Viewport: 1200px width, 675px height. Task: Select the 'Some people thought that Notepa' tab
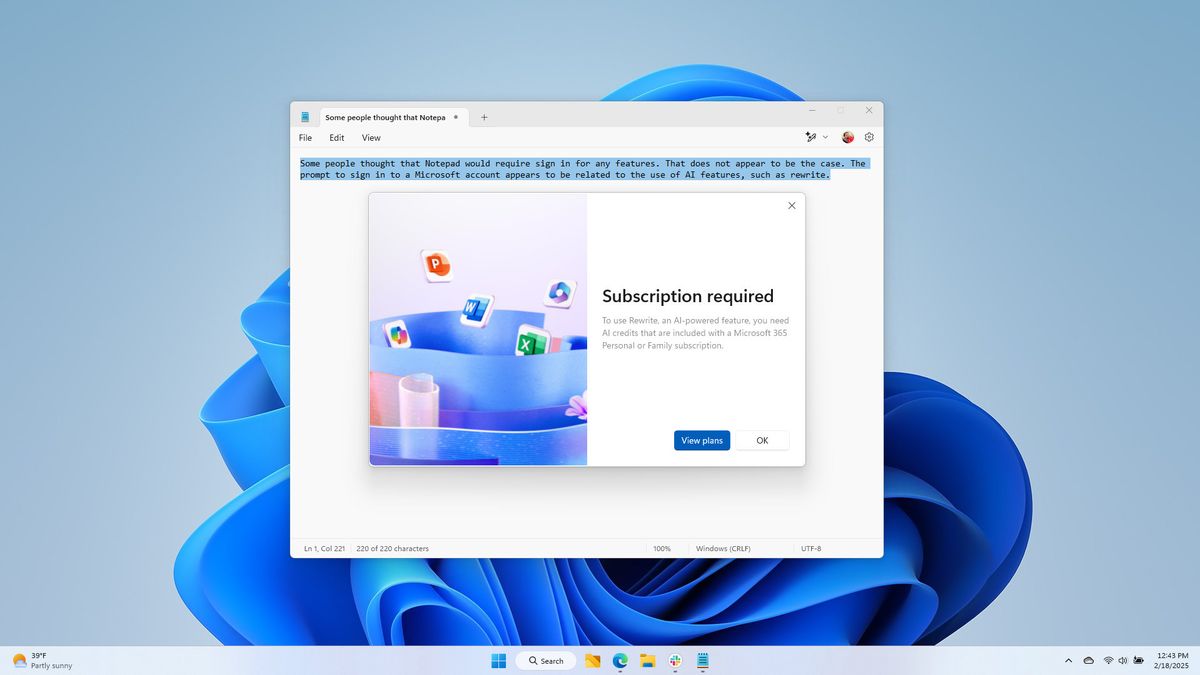click(x=385, y=117)
